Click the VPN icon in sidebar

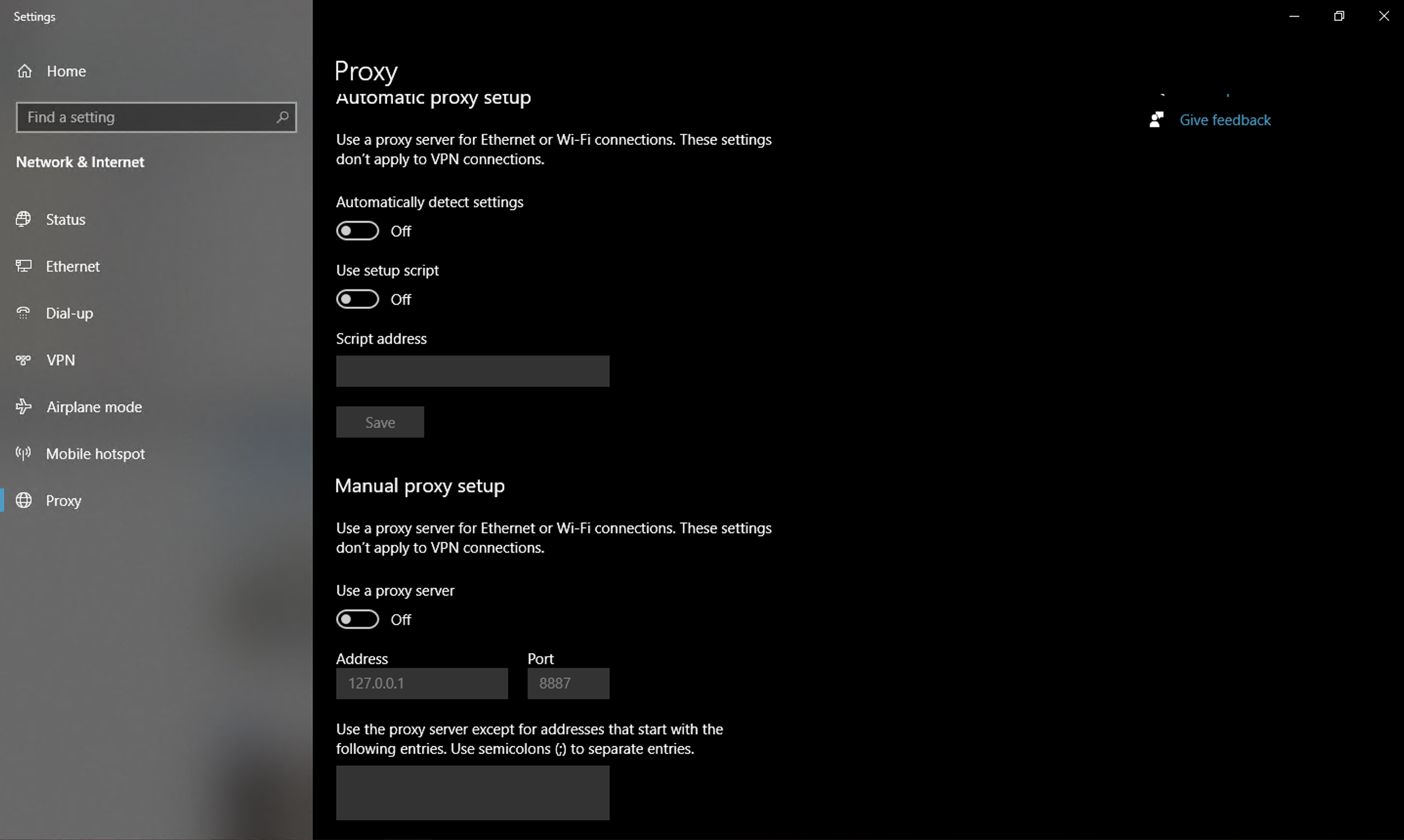[x=23, y=360]
